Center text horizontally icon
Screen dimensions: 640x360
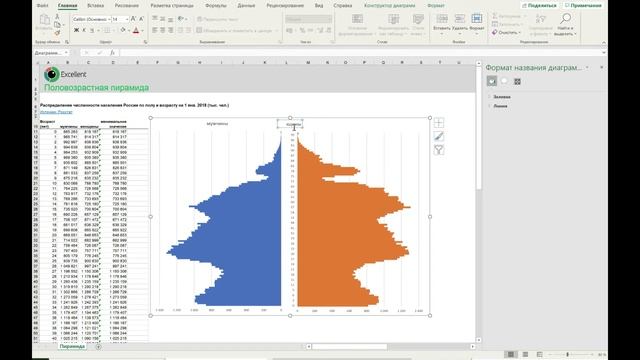click(x=162, y=30)
